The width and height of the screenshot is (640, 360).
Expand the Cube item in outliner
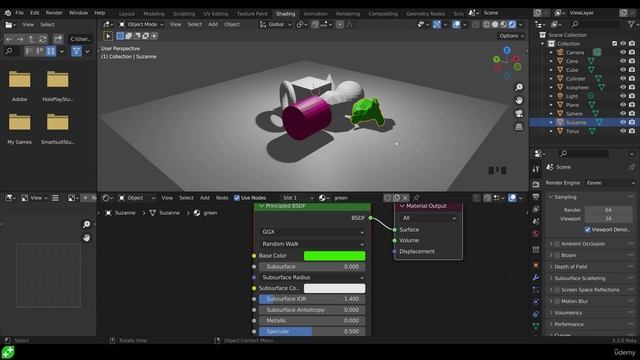point(551,70)
